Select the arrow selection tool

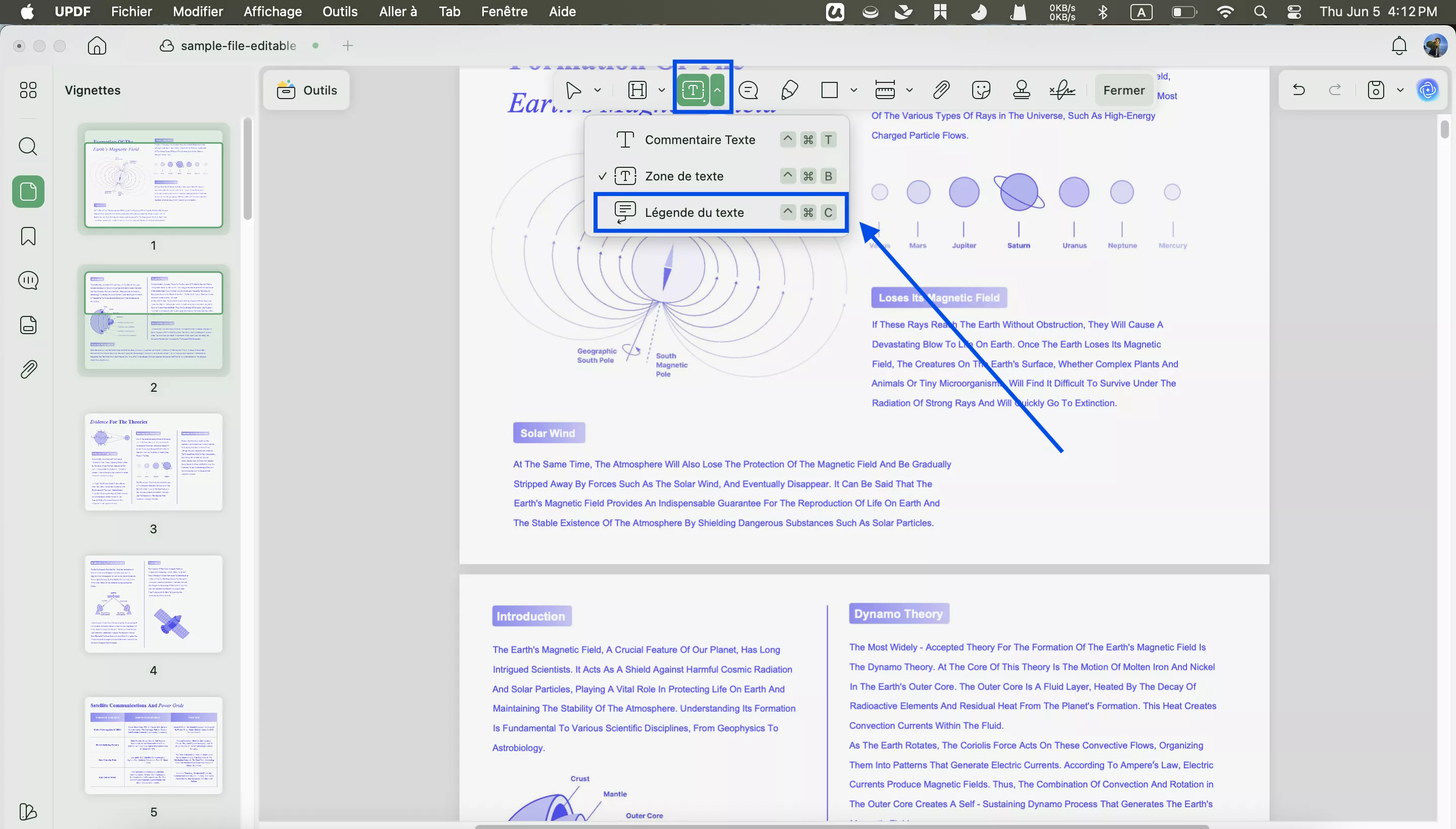573,90
